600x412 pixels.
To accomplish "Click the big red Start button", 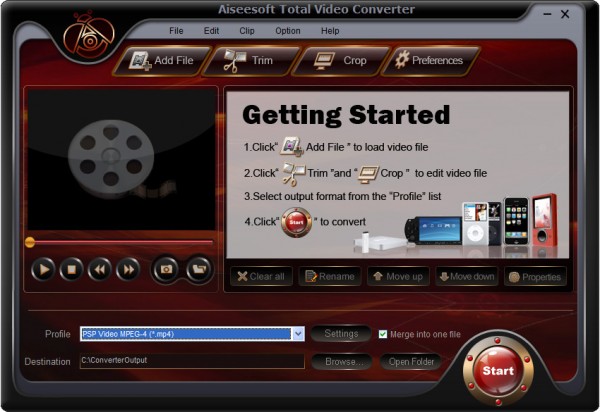I will (498, 370).
